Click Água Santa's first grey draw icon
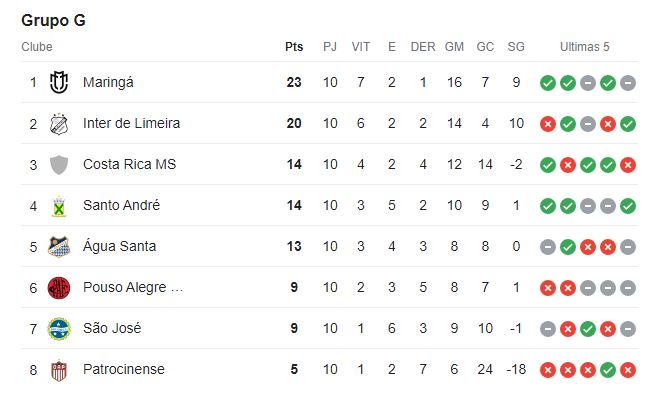Viewport: 660px width, 402px height. click(x=548, y=246)
